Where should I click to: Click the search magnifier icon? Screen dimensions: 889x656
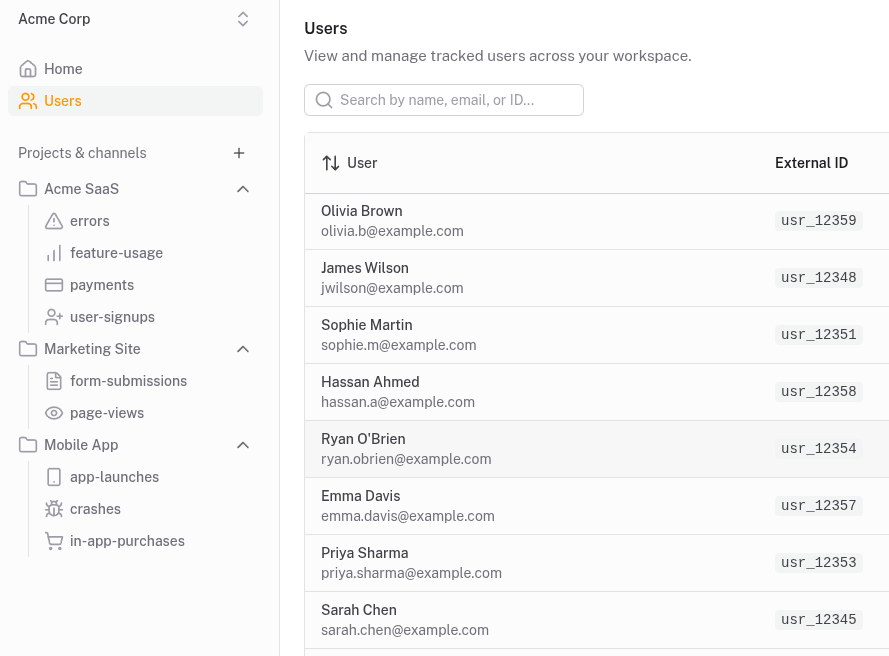point(324,100)
